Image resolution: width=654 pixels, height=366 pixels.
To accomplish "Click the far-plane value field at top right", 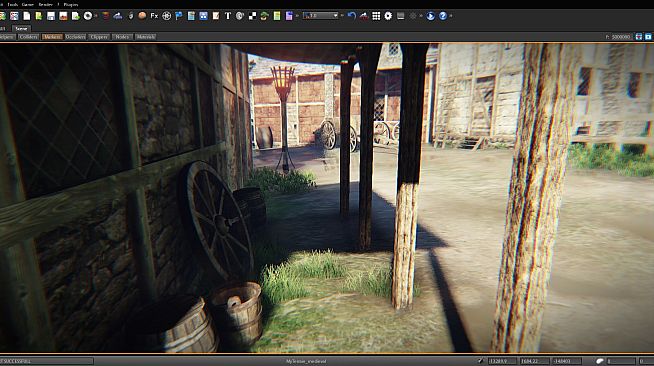I will 621,37.
